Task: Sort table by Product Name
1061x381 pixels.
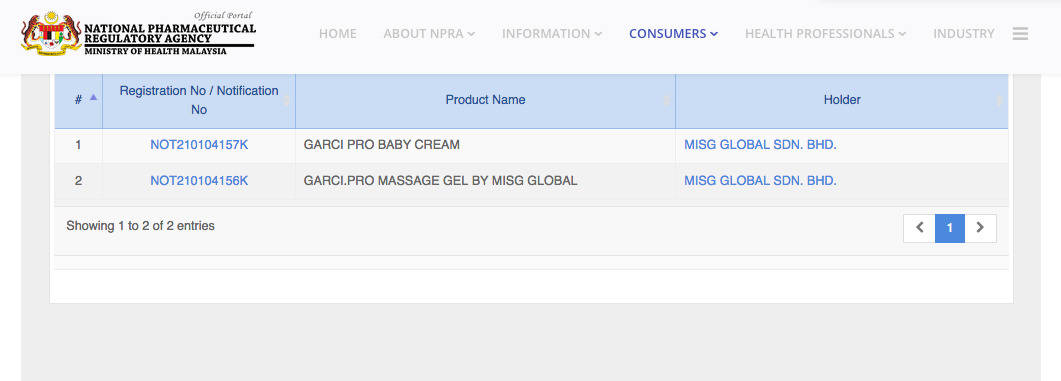Action: pyautogui.click(x=485, y=99)
